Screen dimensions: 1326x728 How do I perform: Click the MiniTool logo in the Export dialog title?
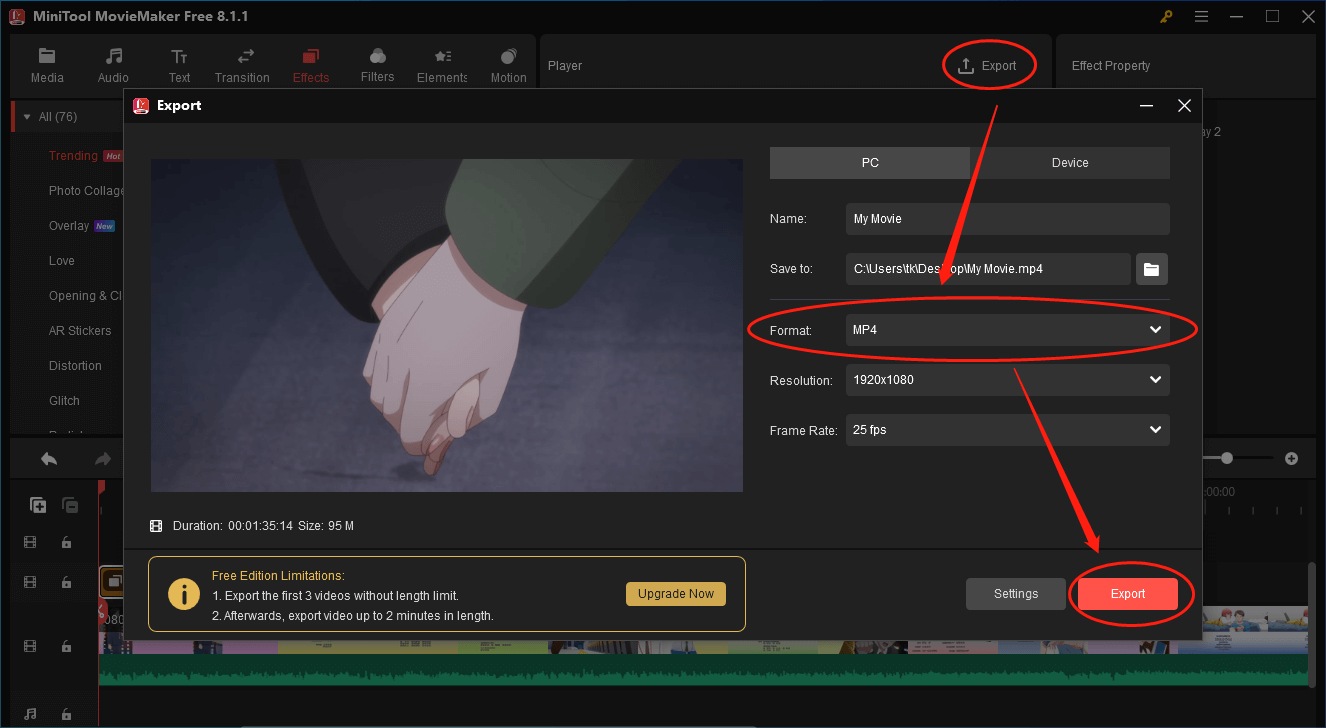click(x=141, y=105)
